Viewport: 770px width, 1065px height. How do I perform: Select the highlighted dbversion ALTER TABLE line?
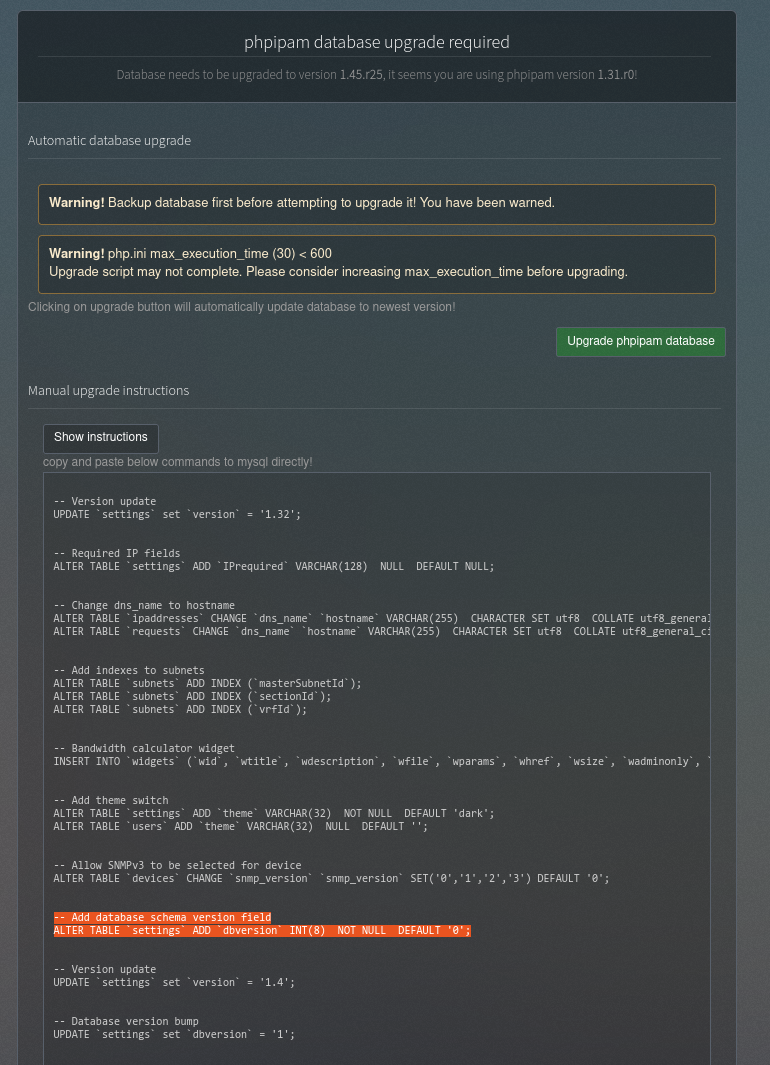click(263, 930)
